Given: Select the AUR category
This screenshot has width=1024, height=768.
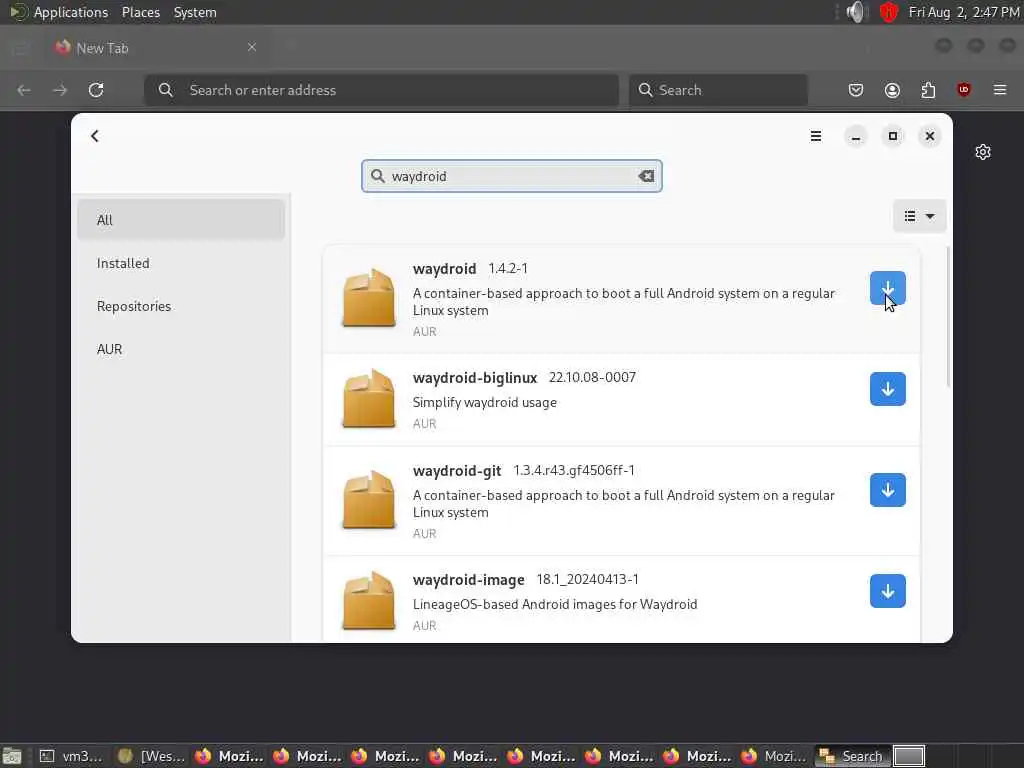Looking at the screenshot, I should pos(181,349).
